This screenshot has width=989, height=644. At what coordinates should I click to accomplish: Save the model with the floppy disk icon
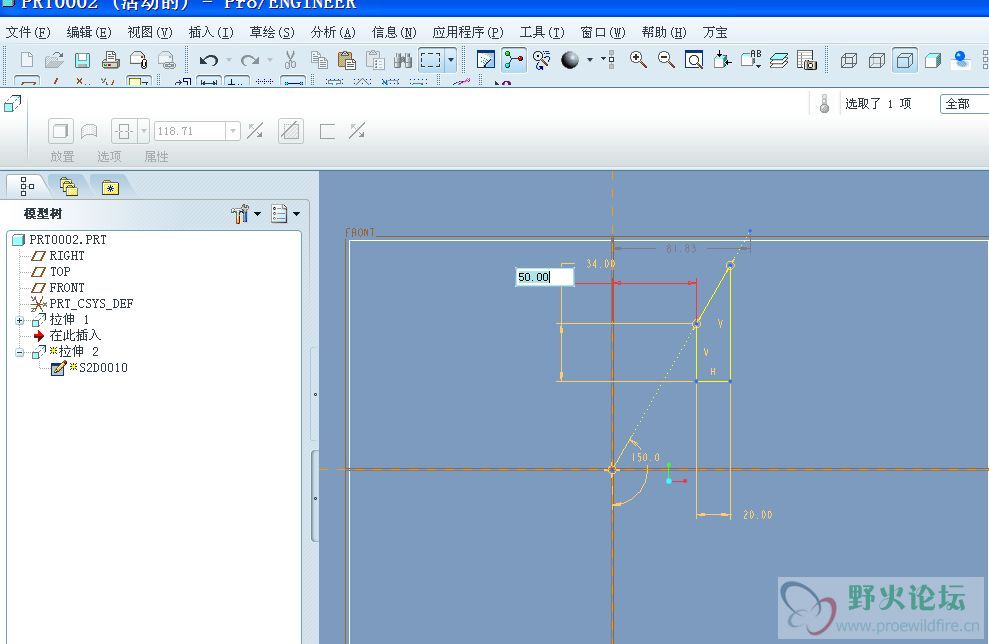coord(82,60)
